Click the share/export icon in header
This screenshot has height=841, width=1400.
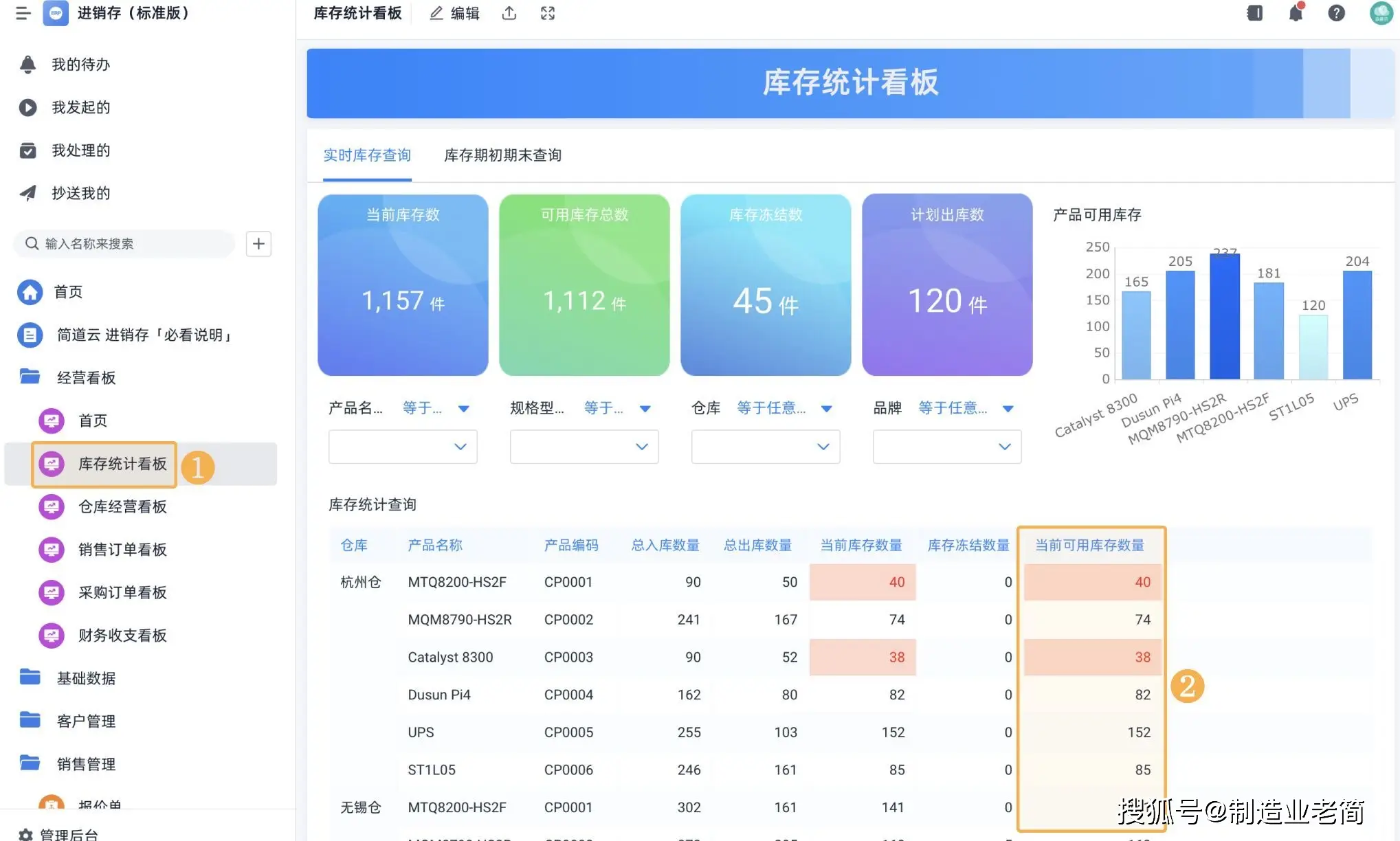click(509, 13)
